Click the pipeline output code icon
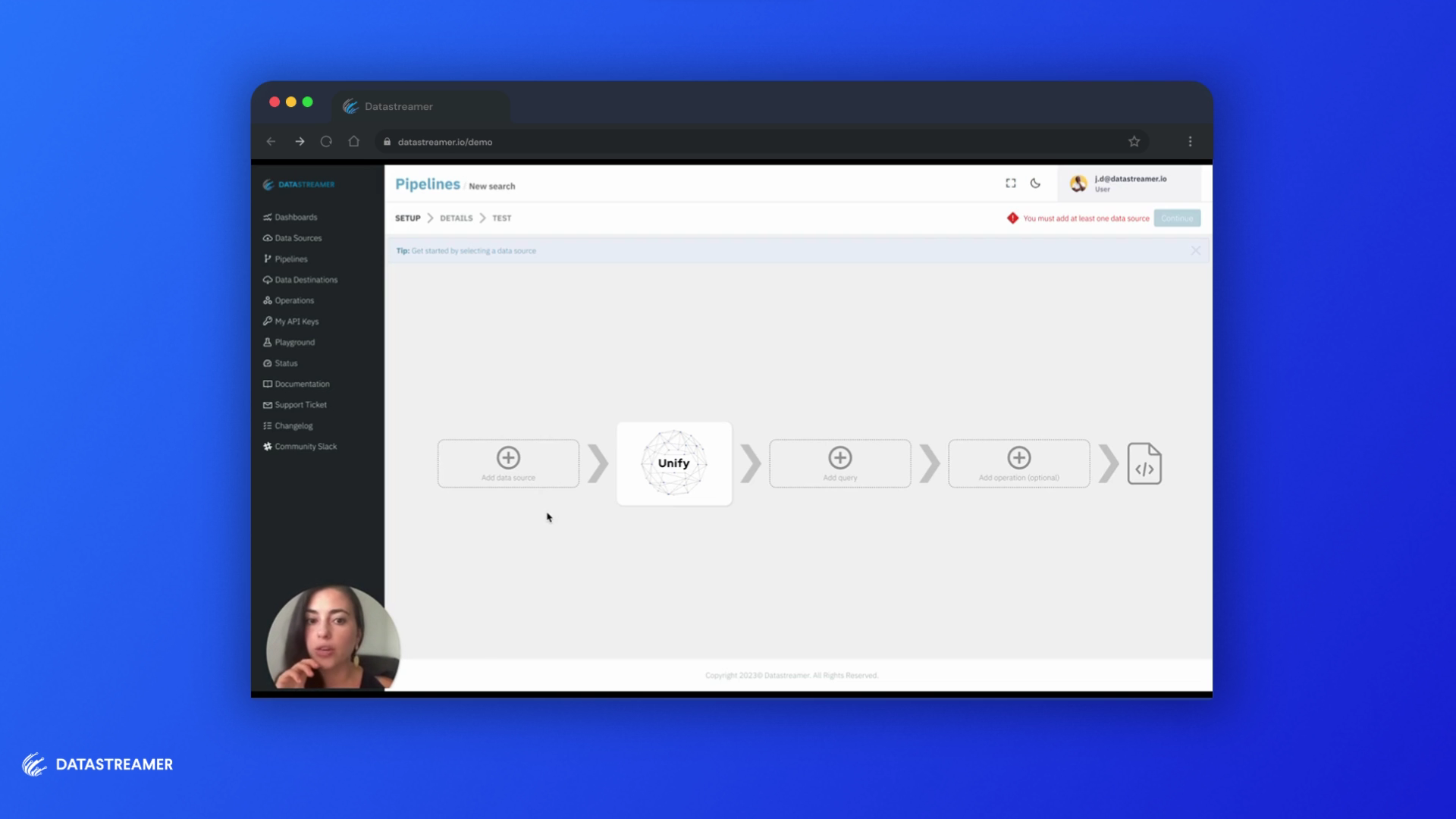This screenshot has height=819, width=1456. click(1145, 463)
